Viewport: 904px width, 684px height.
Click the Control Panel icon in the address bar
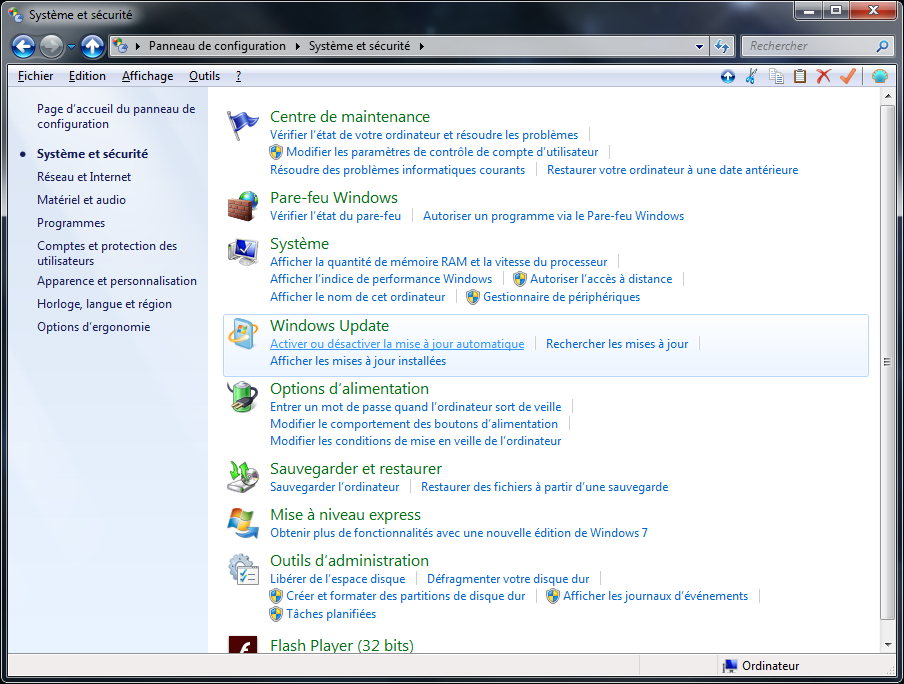click(120, 46)
